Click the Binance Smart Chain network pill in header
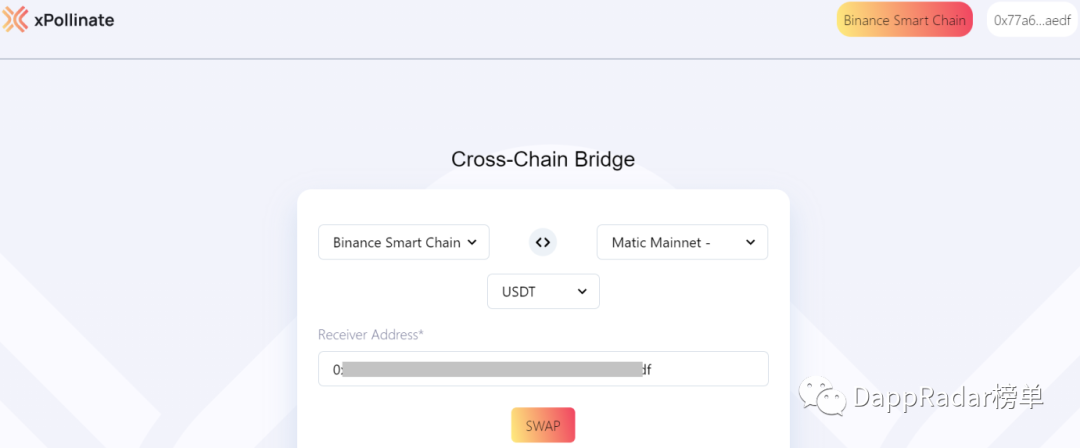This screenshot has width=1080, height=448. (x=904, y=20)
